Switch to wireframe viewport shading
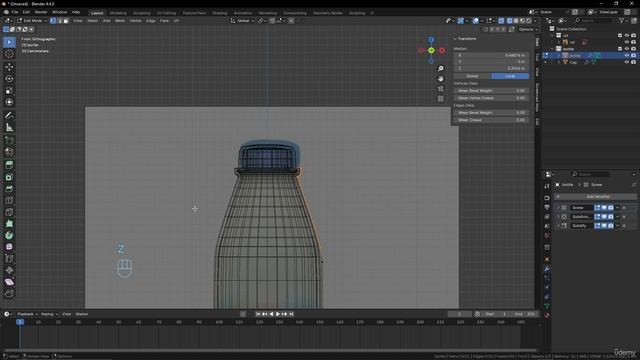Viewport: 640px width, 360px height. point(510,20)
